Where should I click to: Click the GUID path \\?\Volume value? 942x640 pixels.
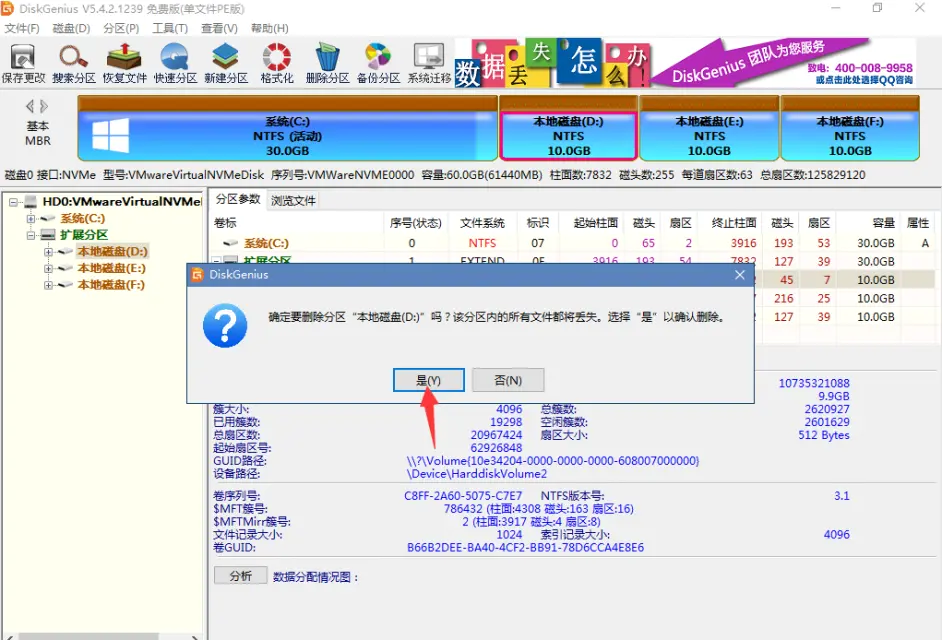click(x=553, y=461)
